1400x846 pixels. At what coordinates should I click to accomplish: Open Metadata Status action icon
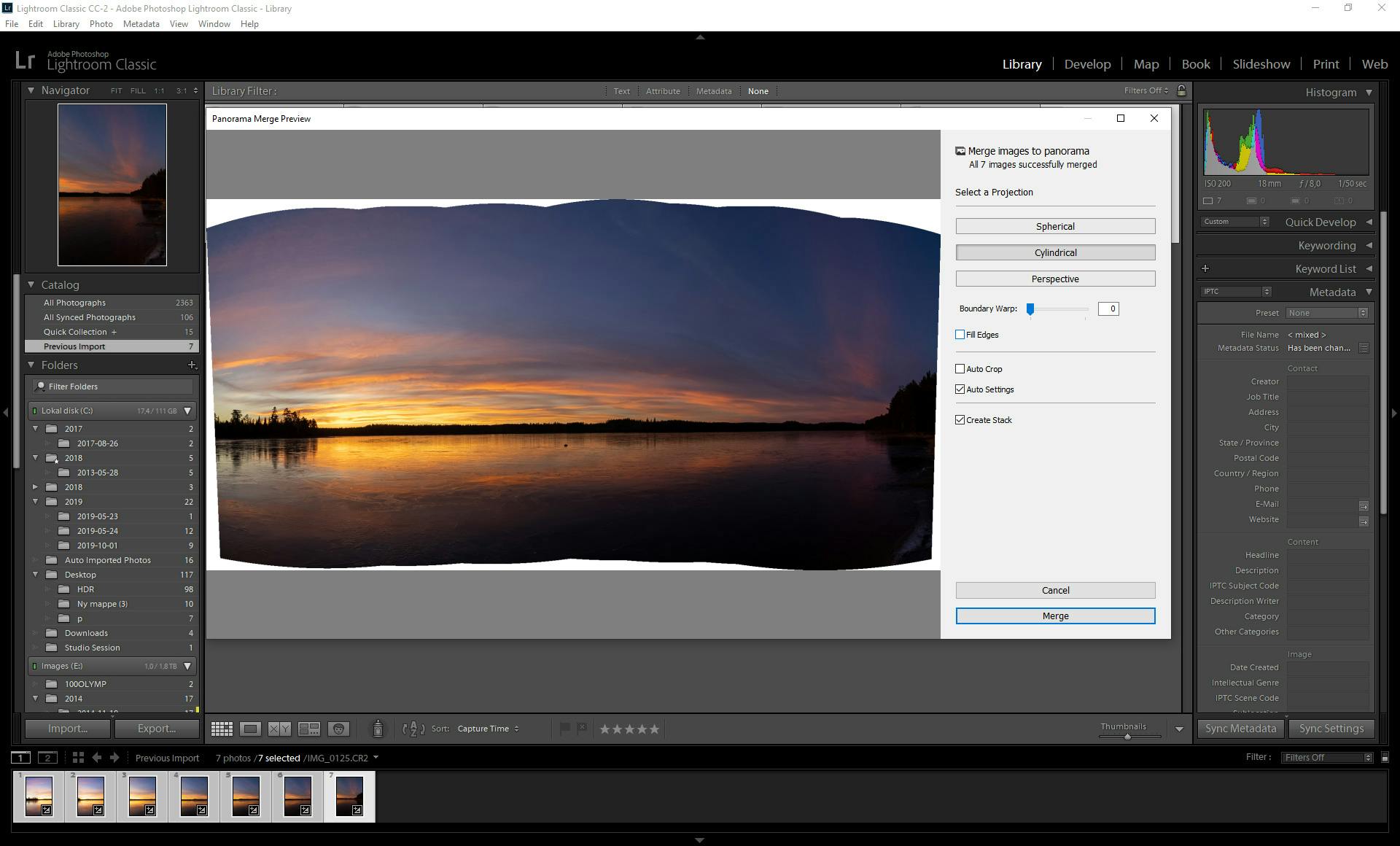pos(1364,348)
